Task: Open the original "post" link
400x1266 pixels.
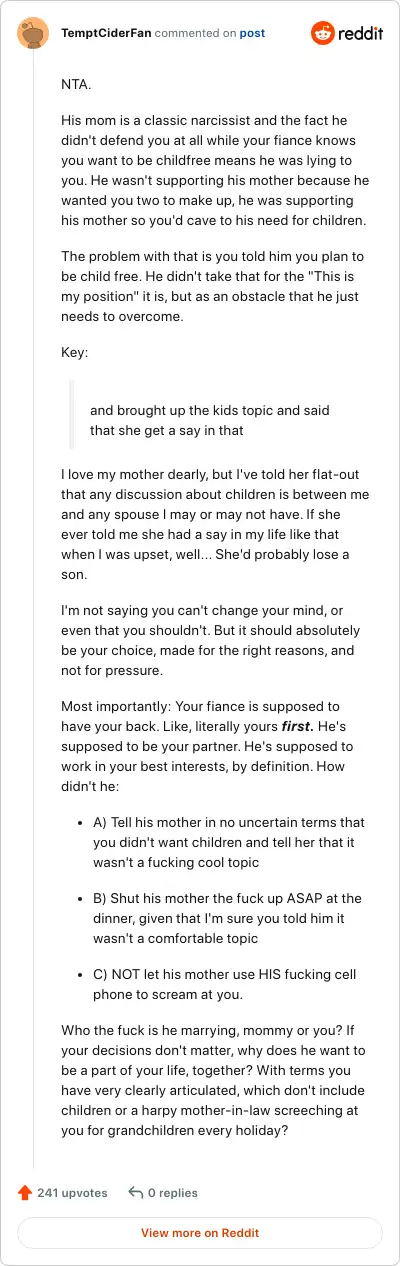Action: click(x=252, y=33)
